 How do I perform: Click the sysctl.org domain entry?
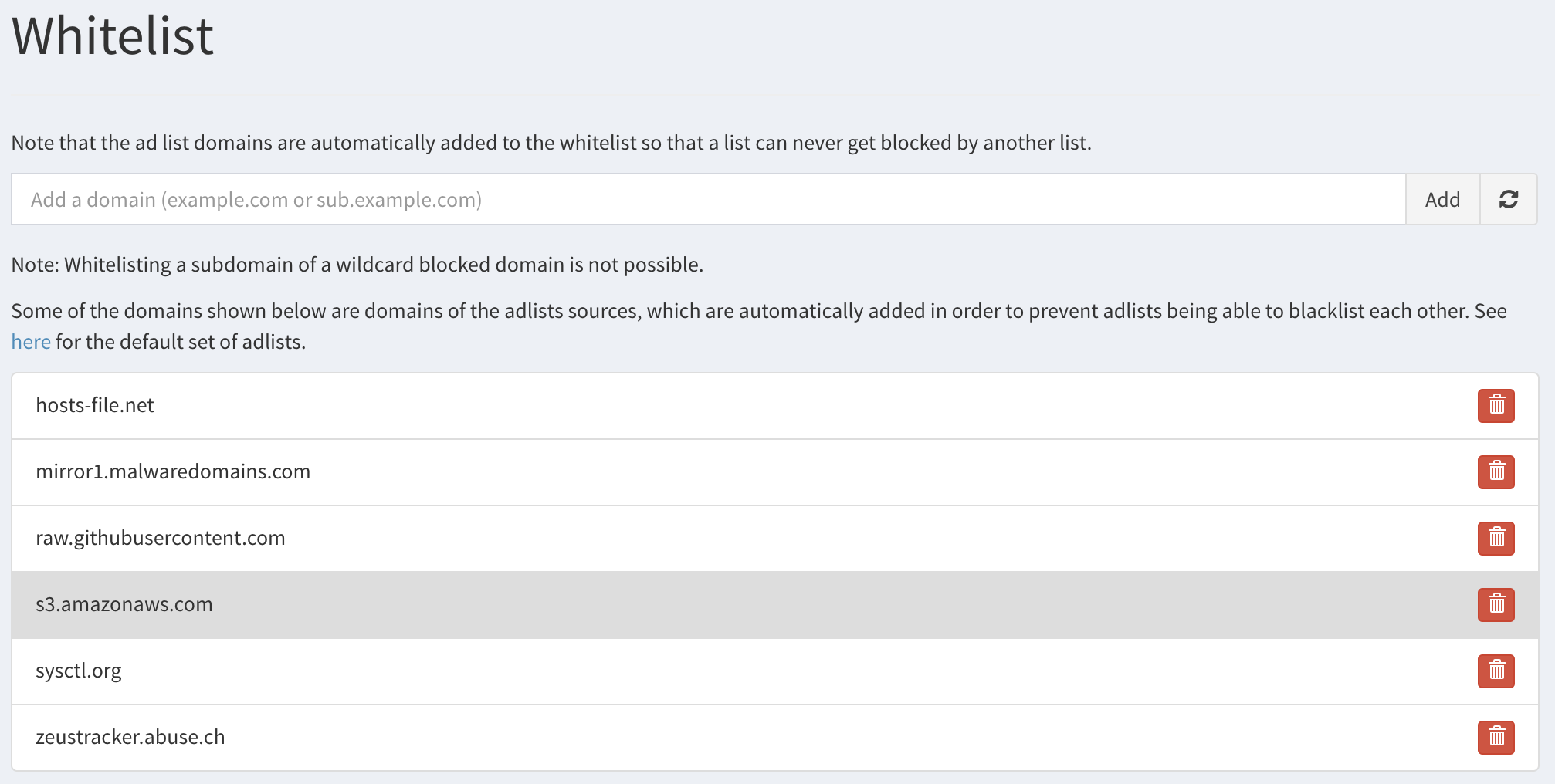pyautogui.click(x=79, y=671)
